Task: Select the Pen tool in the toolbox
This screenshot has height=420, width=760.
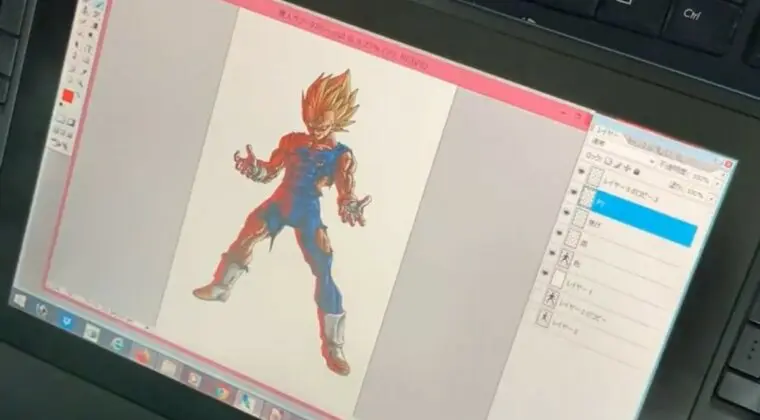Action: click(74, 56)
